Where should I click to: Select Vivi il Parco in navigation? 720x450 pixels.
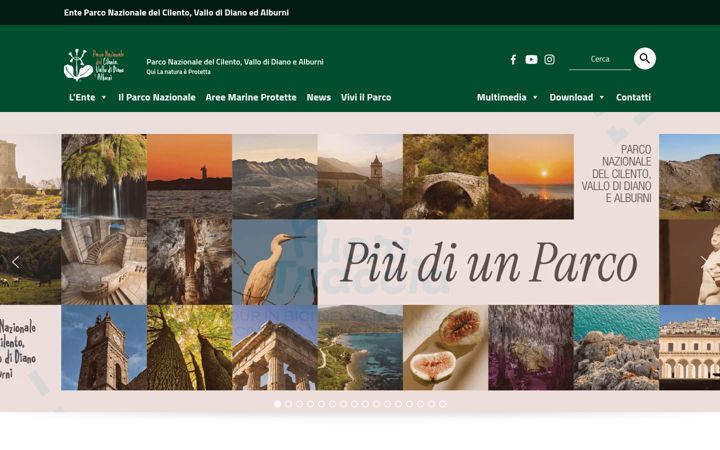click(366, 97)
